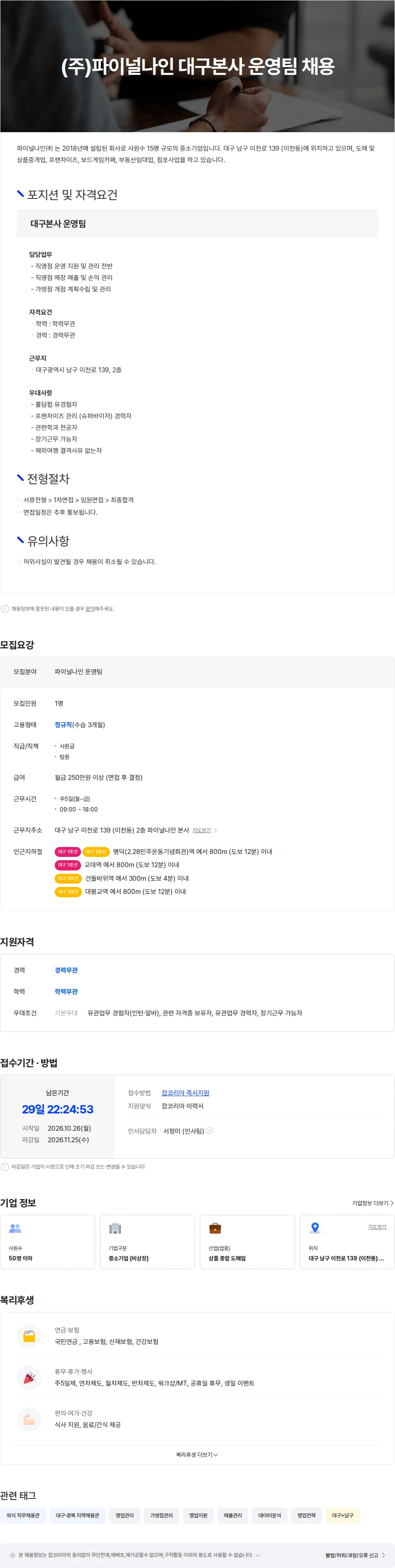Click 서정미 (인사팀) contact name
This screenshot has width=395, height=1568.
[183, 1131]
